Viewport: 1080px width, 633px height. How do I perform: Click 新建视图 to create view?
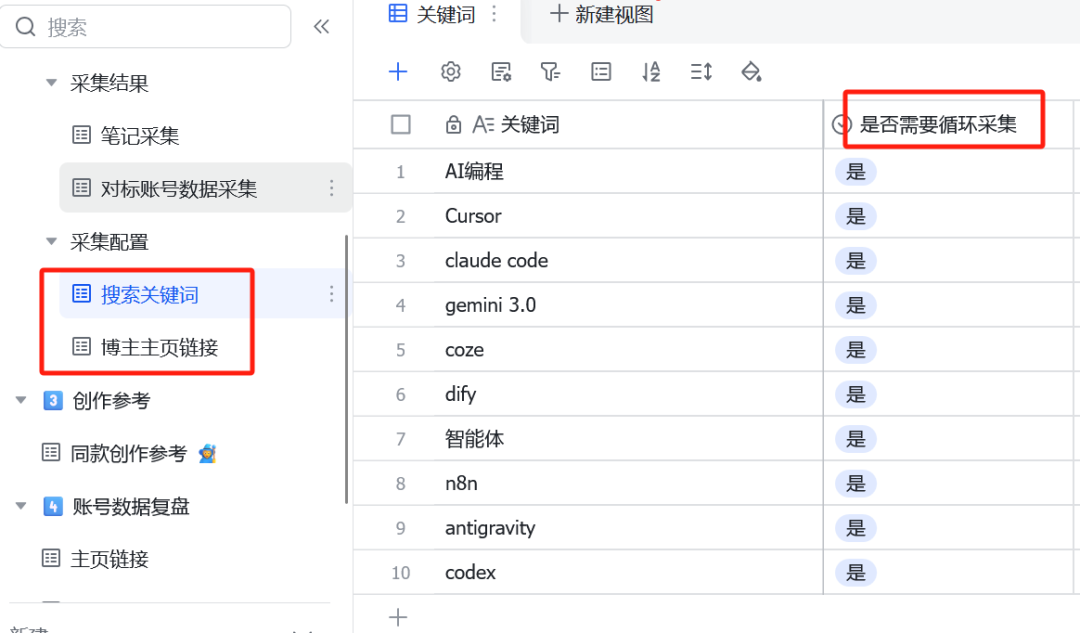(x=602, y=14)
